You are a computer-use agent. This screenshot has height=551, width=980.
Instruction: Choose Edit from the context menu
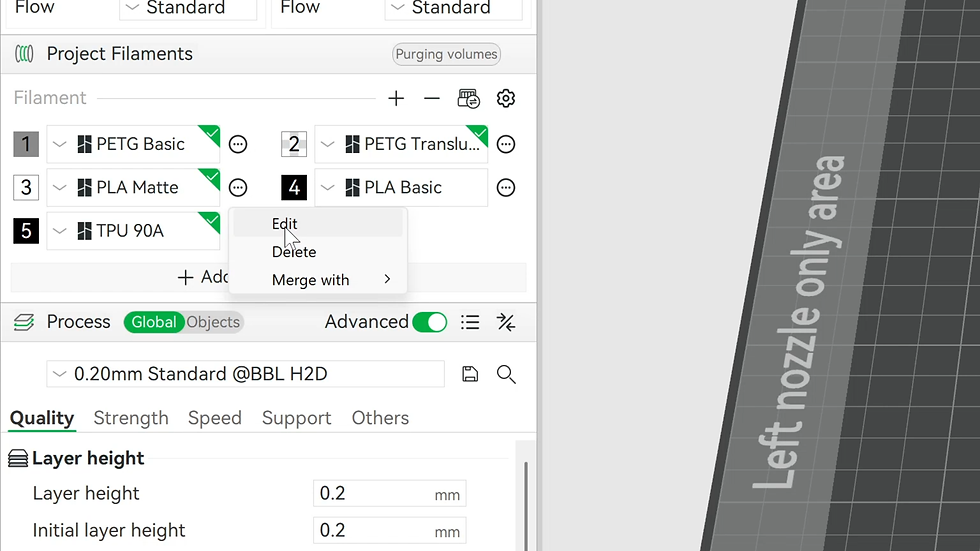[x=318, y=224]
